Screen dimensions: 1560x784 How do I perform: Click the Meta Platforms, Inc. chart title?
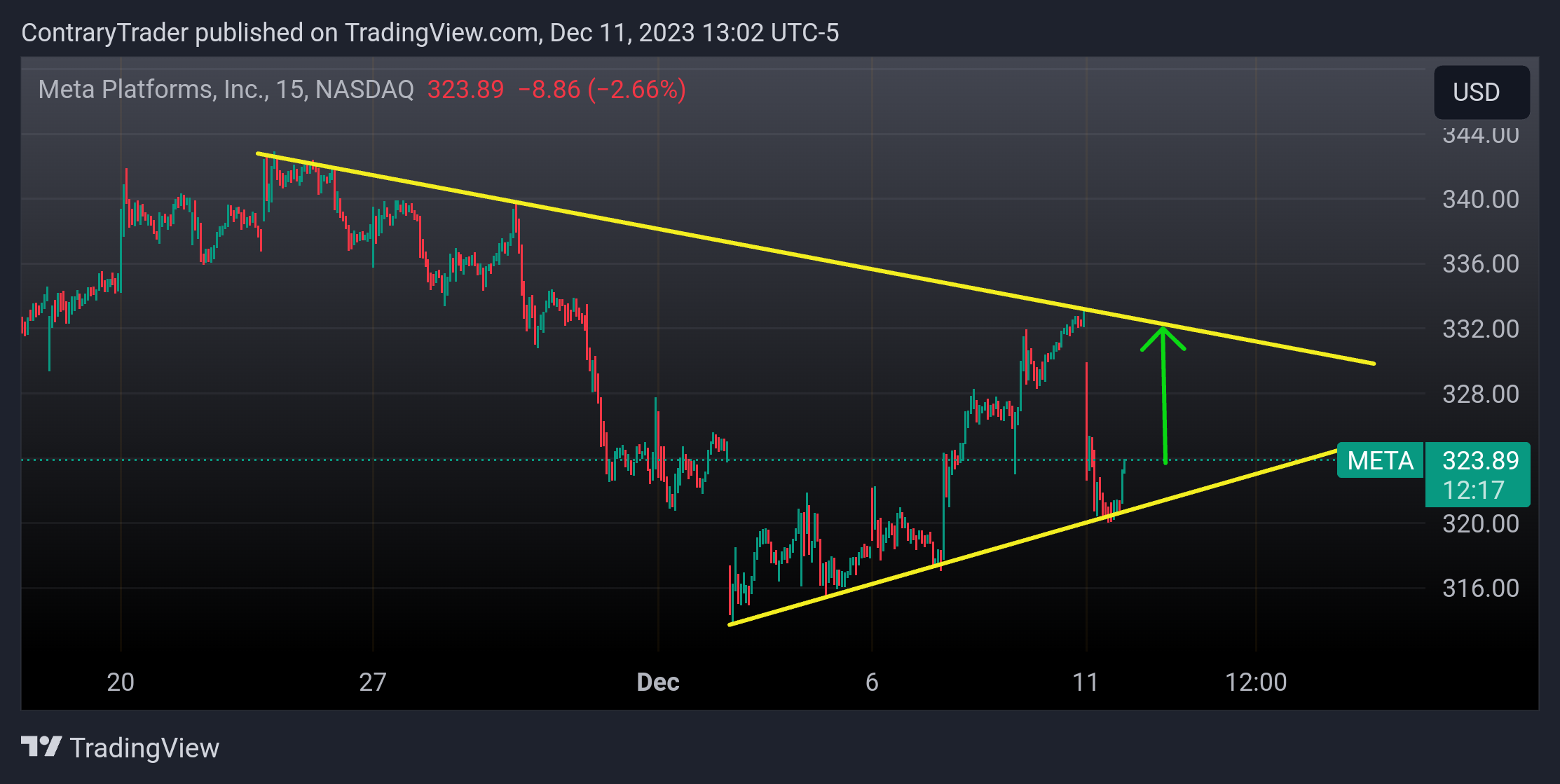pos(226,90)
